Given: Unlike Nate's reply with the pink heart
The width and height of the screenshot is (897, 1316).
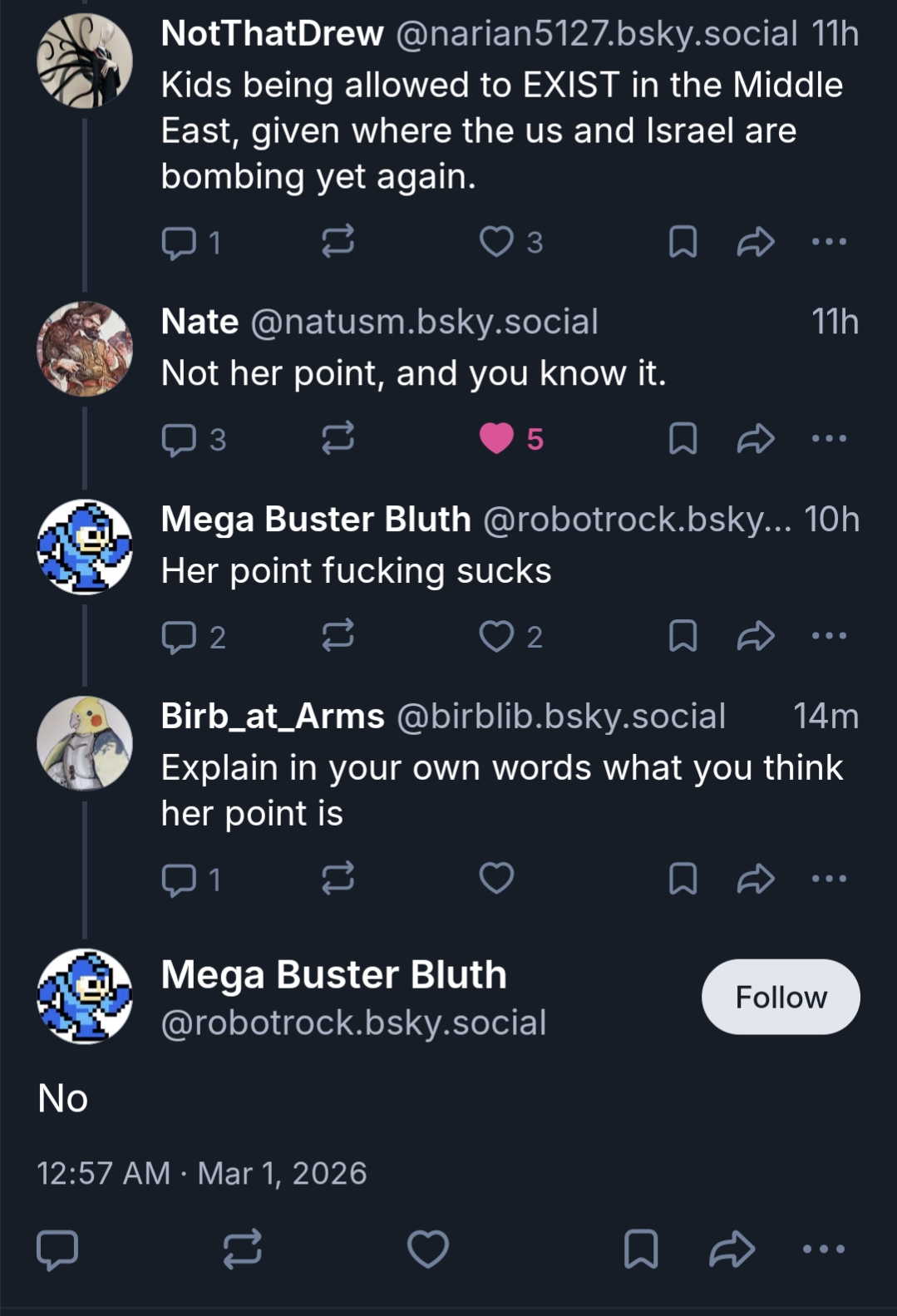Looking at the screenshot, I should pos(497,439).
